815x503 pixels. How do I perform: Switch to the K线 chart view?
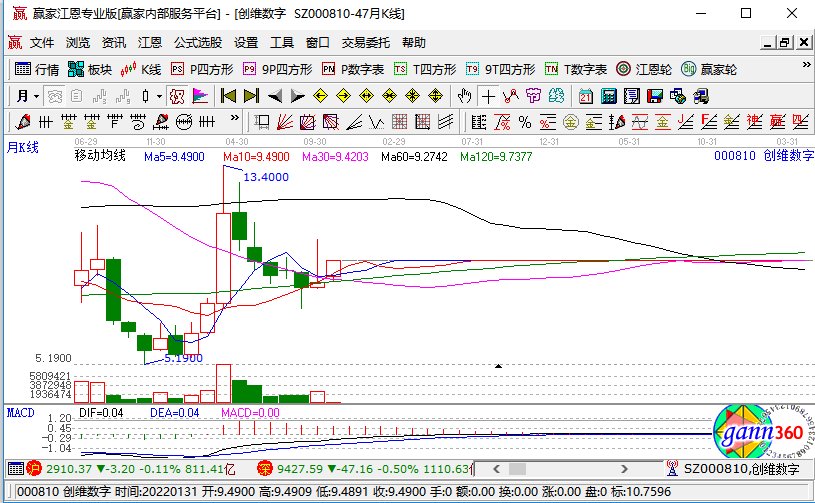coord(141,69)
